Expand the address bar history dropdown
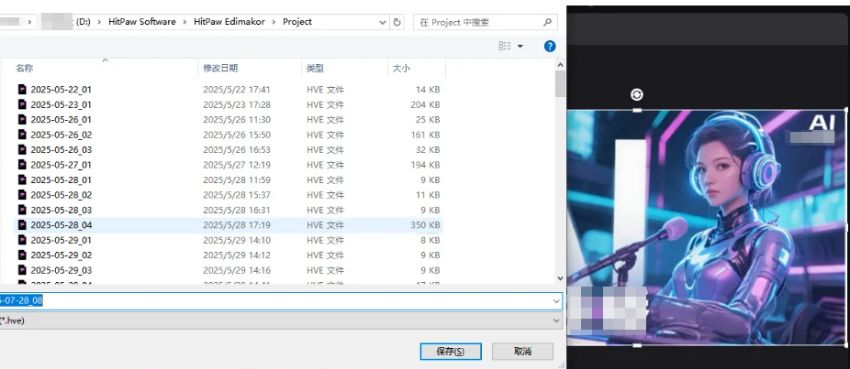This screenshot has height=369, width=850. coord(383,22)
